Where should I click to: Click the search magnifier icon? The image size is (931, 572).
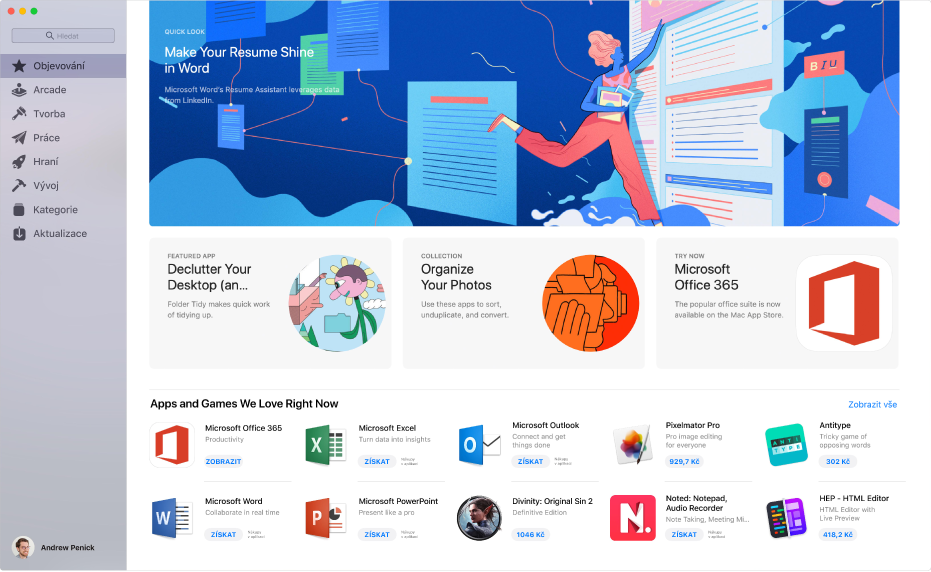tap(50, 36)
